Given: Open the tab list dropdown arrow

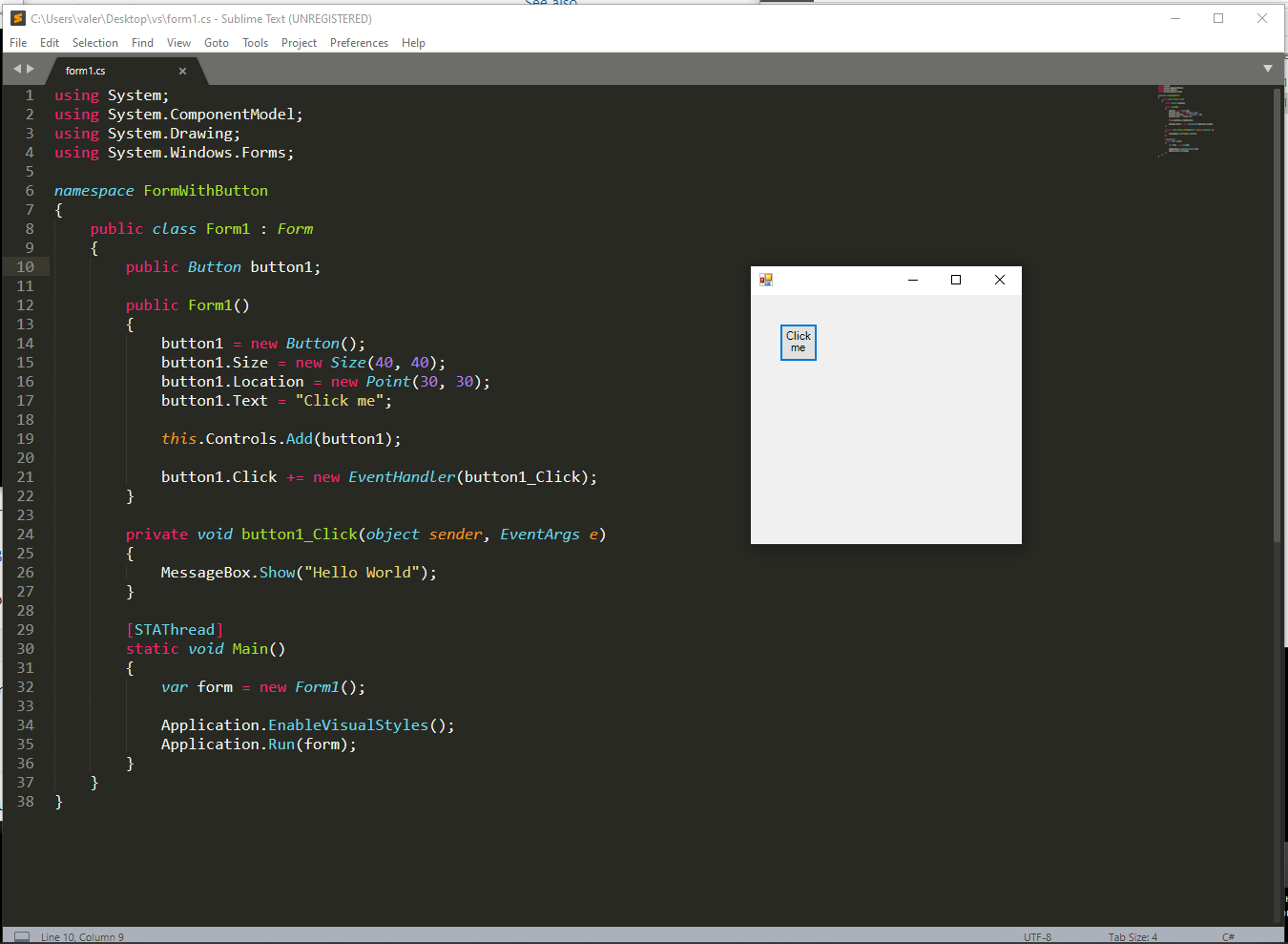Looking at the screenshot, I should click(1268, 69).
